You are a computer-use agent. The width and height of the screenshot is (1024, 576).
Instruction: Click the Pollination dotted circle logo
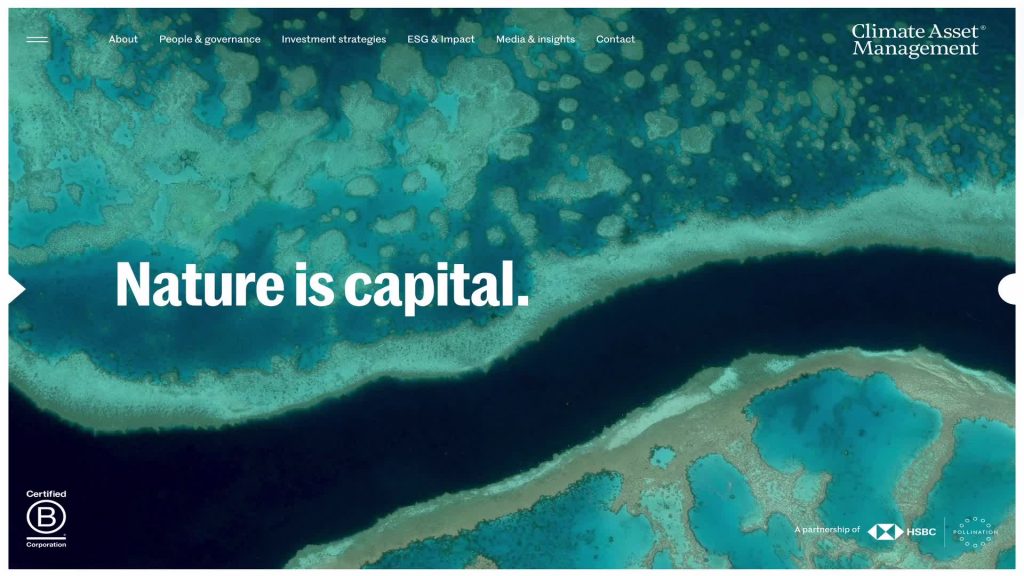point(975,532)
